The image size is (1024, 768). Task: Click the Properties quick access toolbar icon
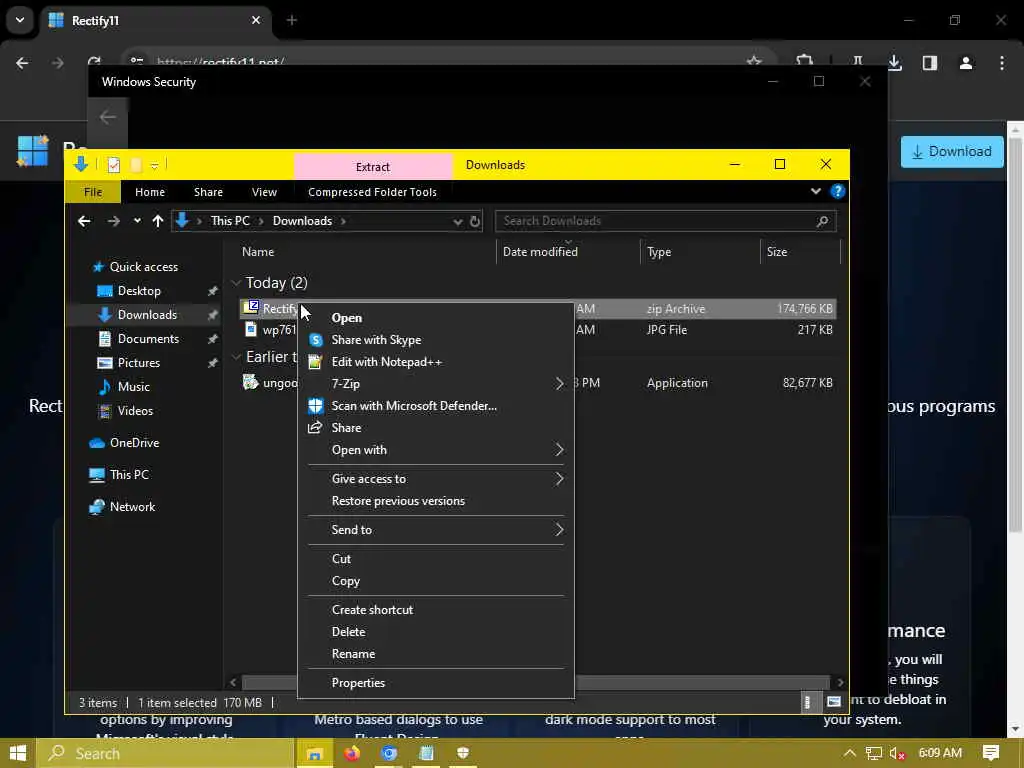point(114,165)
